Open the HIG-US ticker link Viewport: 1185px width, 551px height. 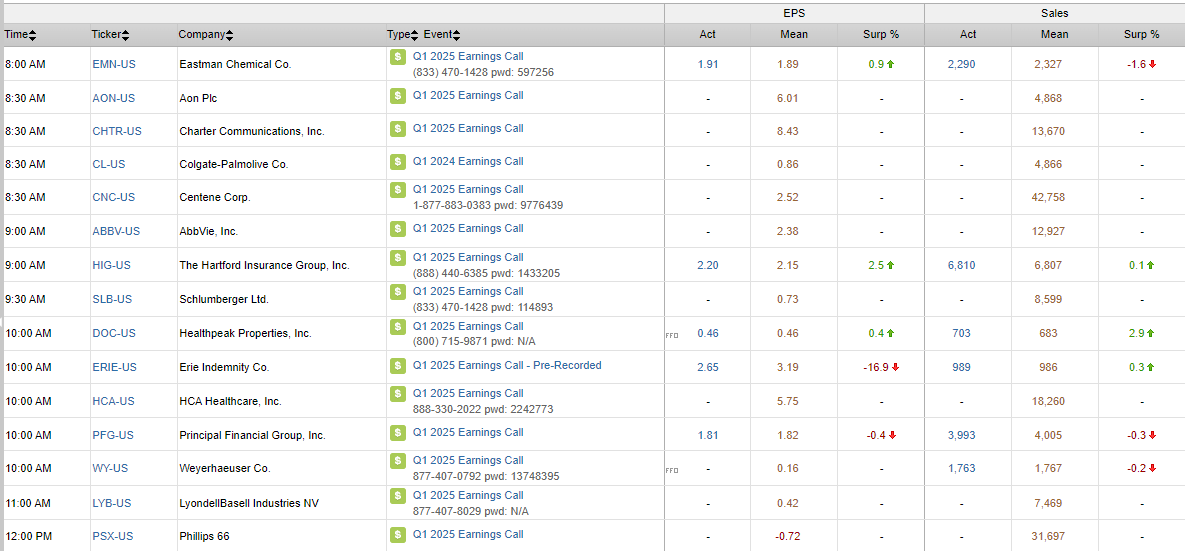(112, 265)
